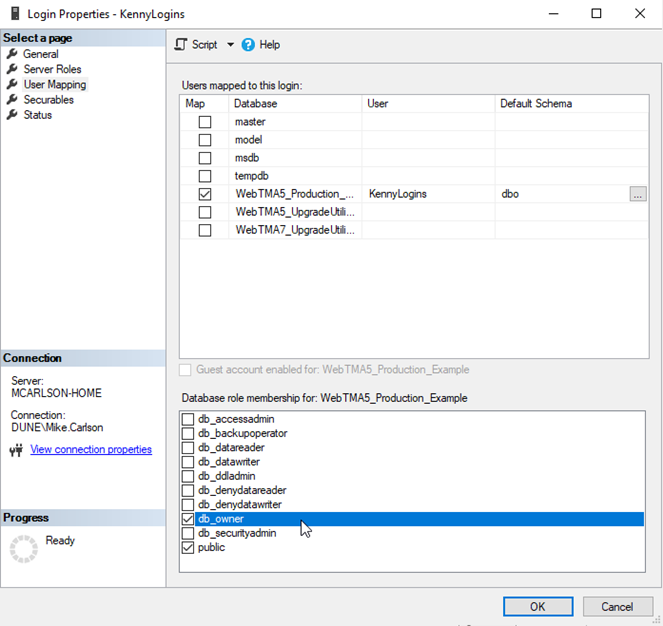Uncheck the db_owner role
Image resolution: width=663 pixels, height=626 pixels.
188,519
